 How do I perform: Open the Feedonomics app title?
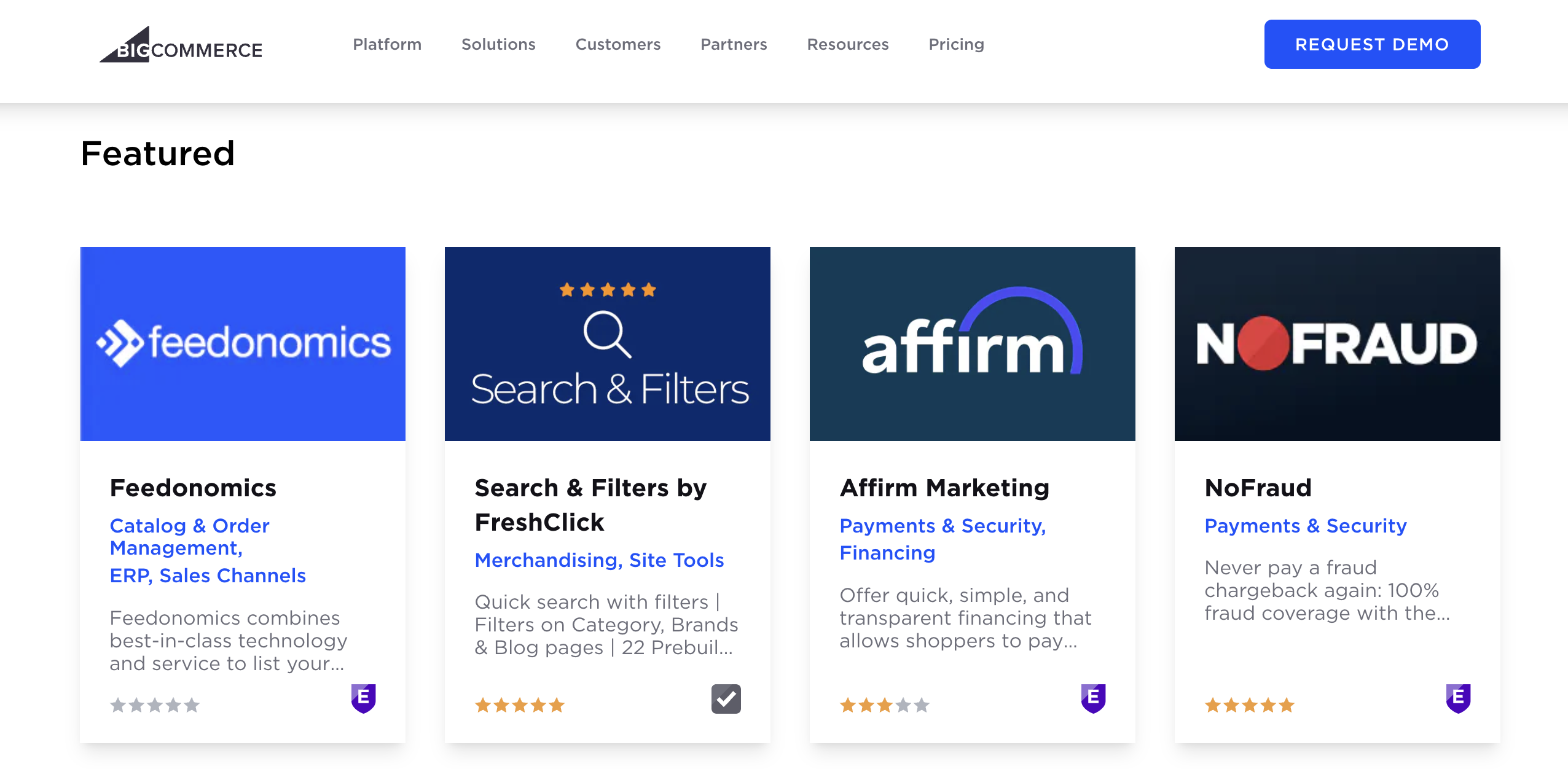click(193, 488)
